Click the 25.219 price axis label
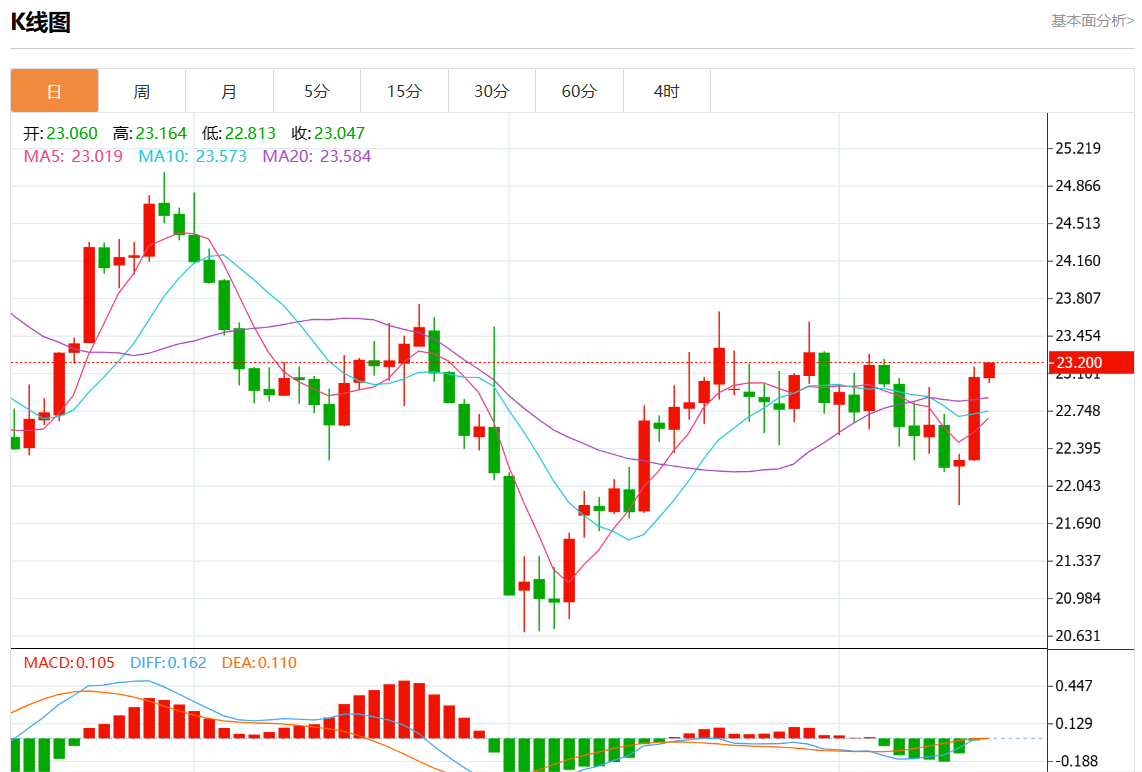The height and width of the screenshot is (772, 1142). coord(1078,149)
